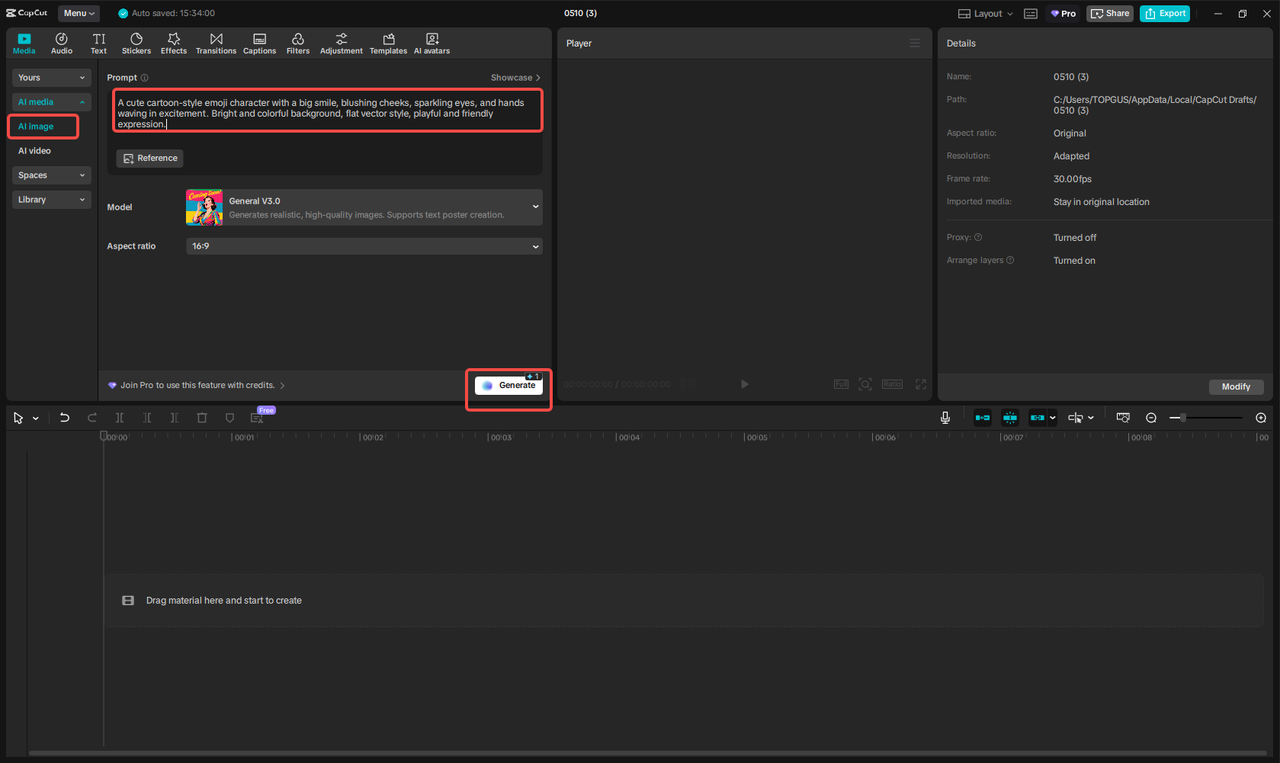1280x763 pixels.
Task: Select AI video in sidebar
Action: coord(35,151)
